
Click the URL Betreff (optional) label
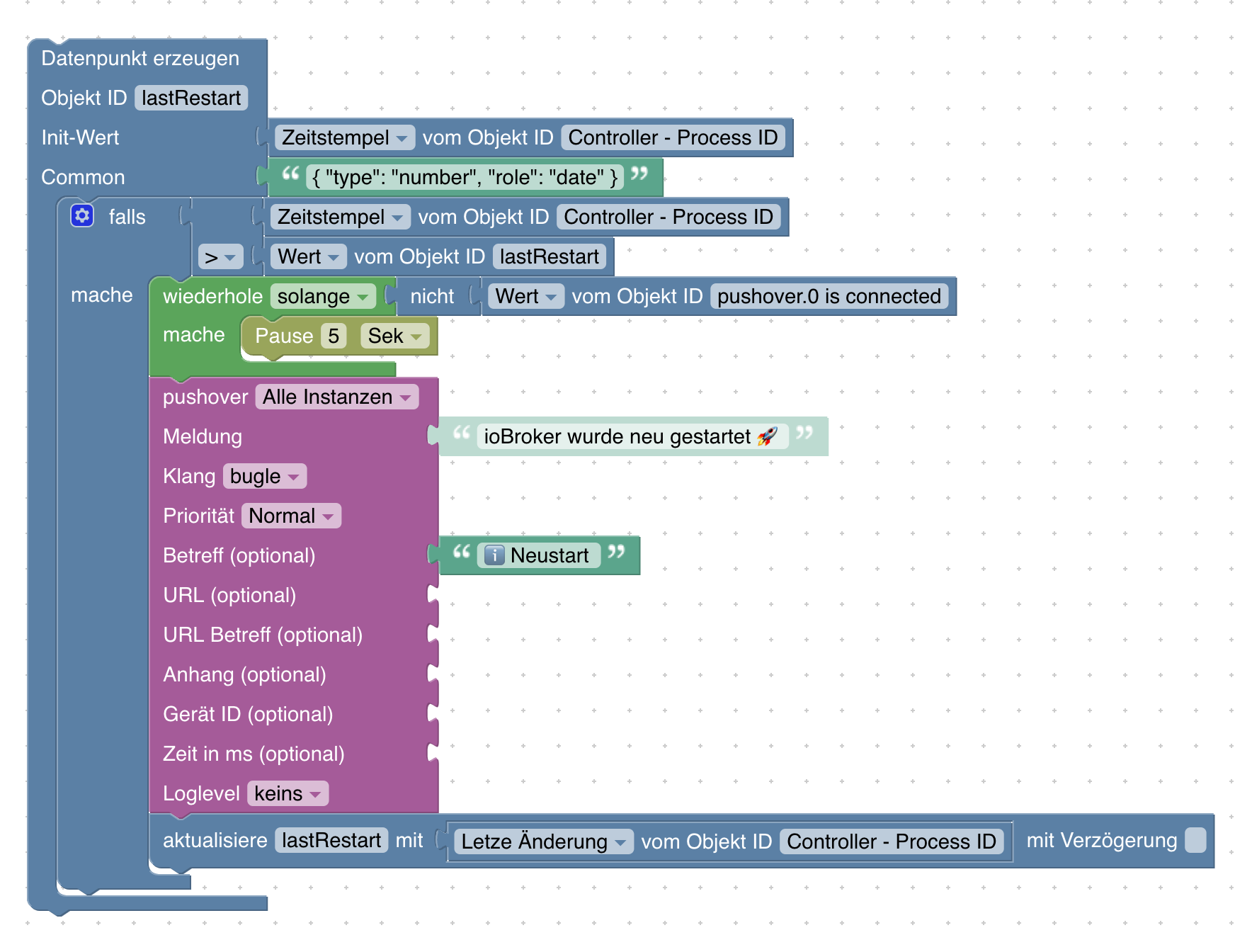click(263, 635)
